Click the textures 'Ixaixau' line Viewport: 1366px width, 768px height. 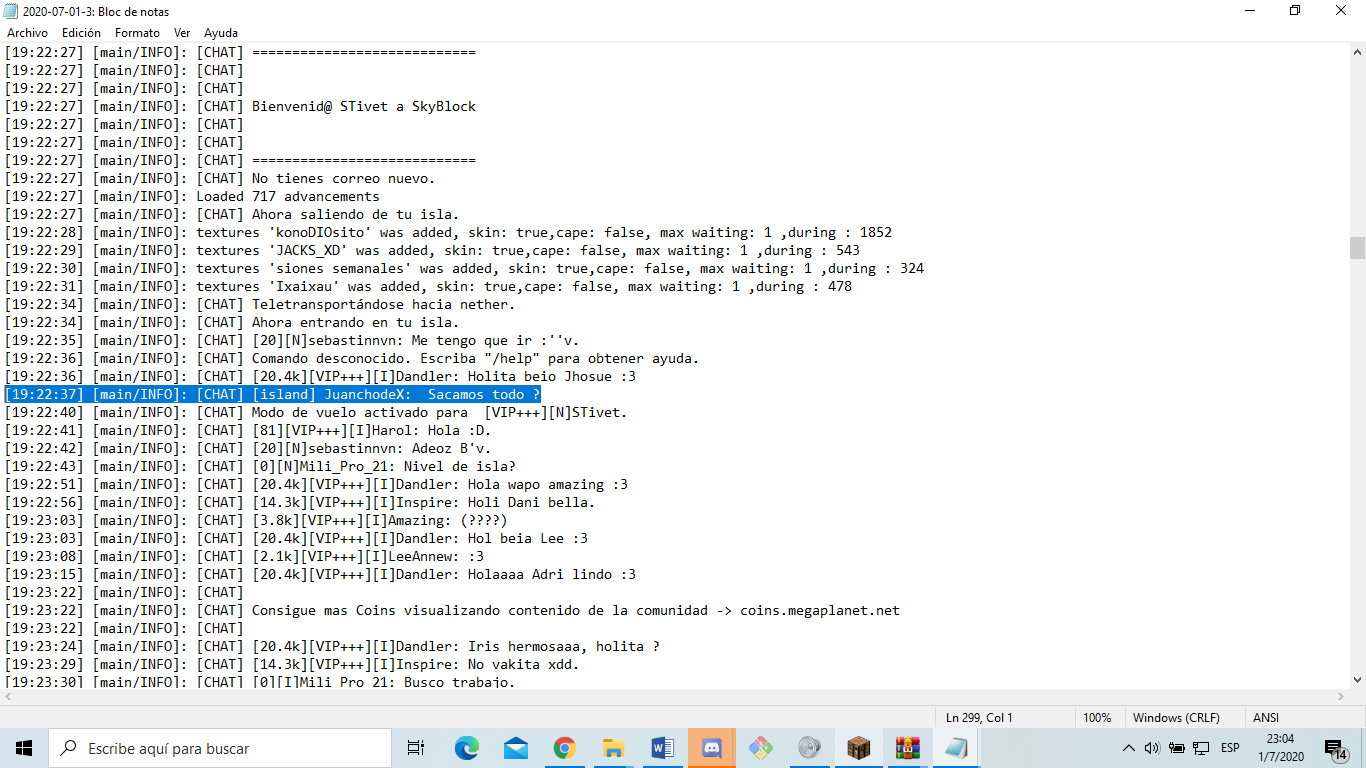[x=428, y=286]
